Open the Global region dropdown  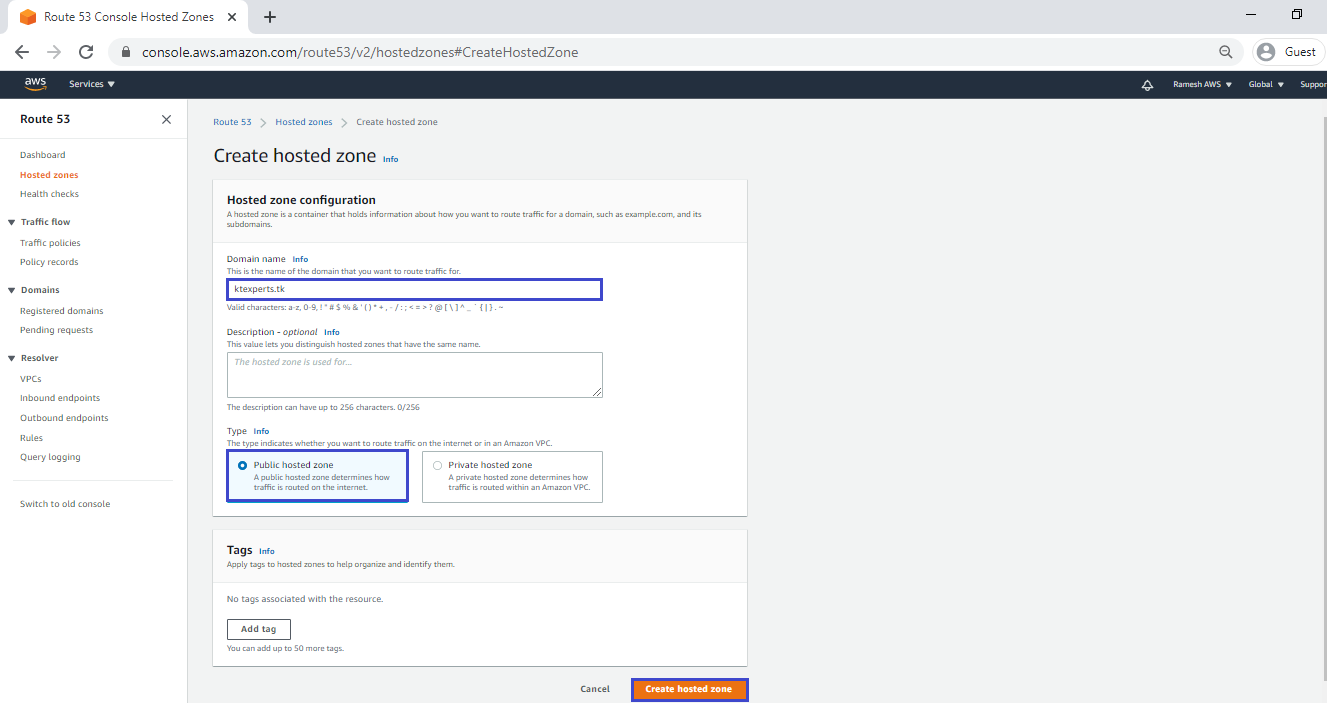[x=1266, y=84]
